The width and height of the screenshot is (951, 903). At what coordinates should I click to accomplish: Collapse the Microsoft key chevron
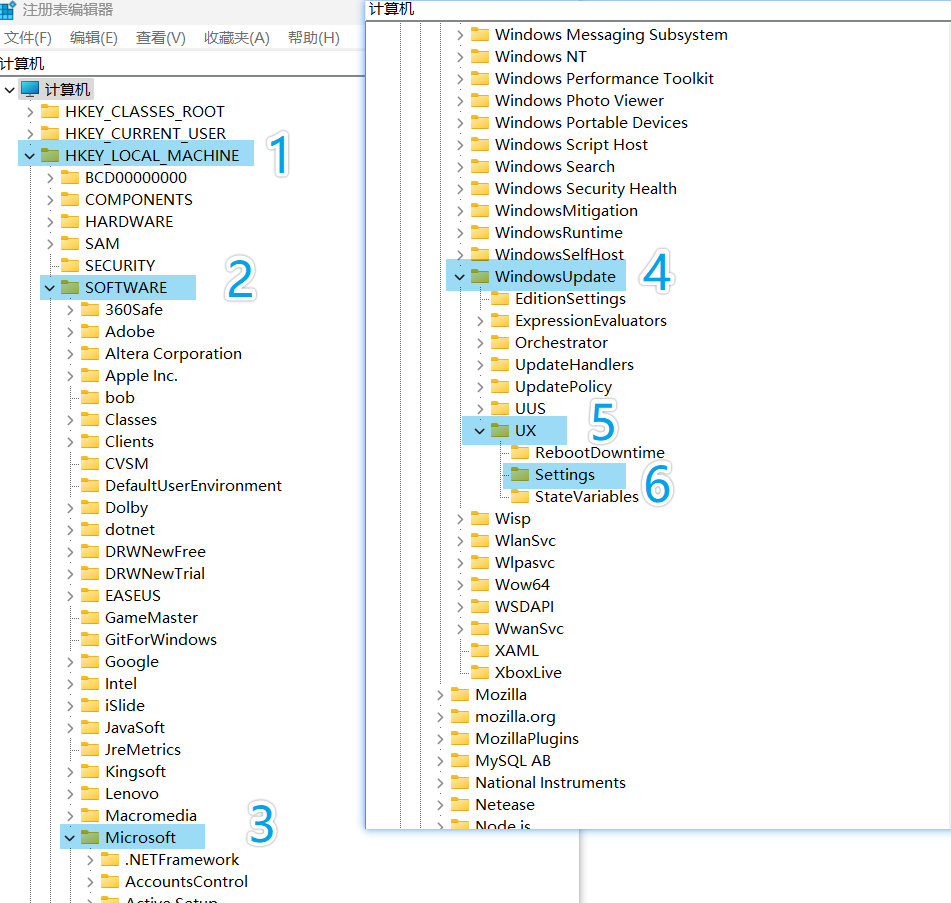[x=70, y=838]
